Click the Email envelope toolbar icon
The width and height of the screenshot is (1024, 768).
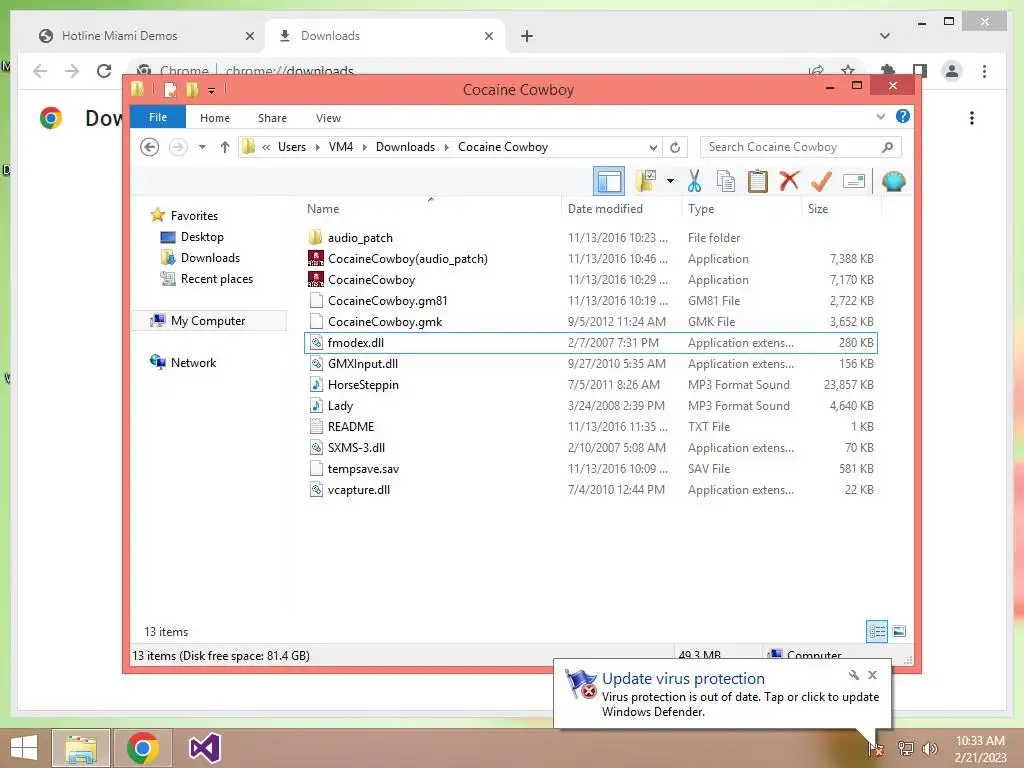(x=854, y=181)
